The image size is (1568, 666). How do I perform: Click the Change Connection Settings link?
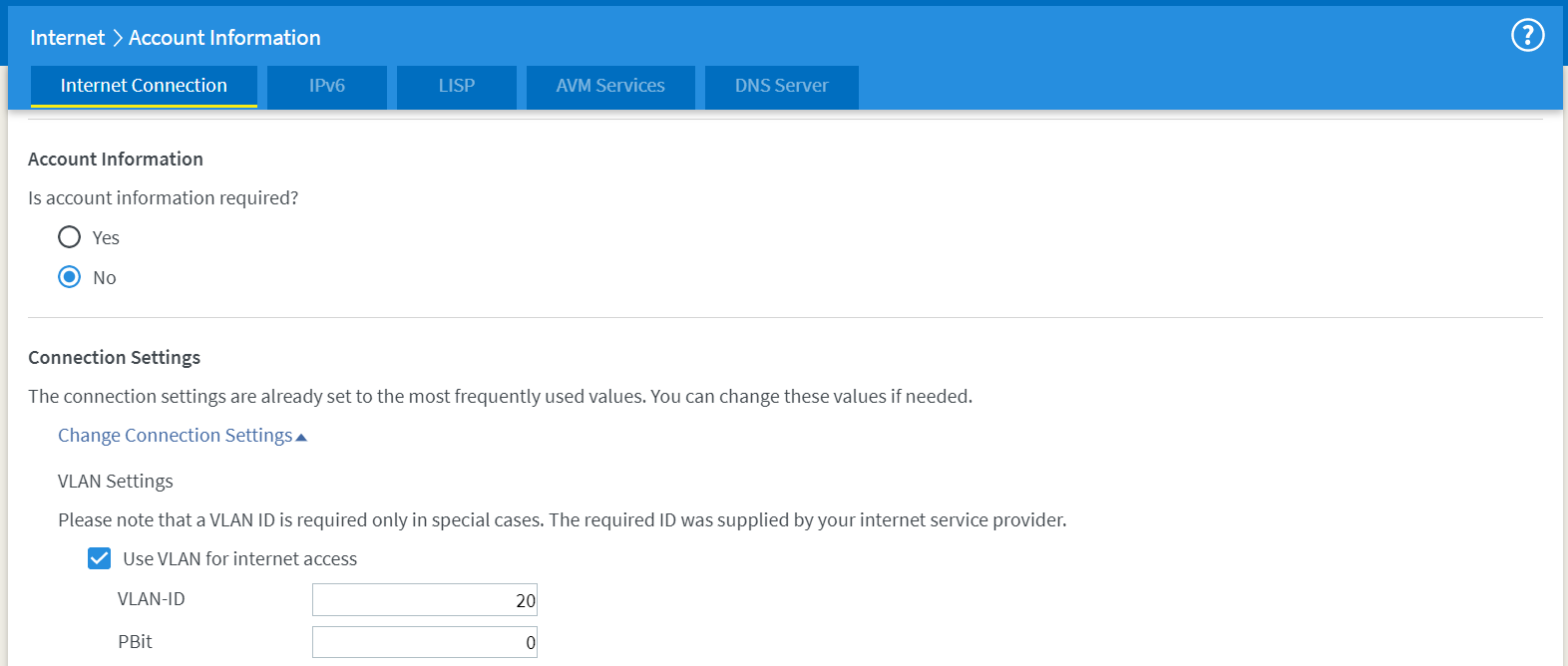pos(175,436)
